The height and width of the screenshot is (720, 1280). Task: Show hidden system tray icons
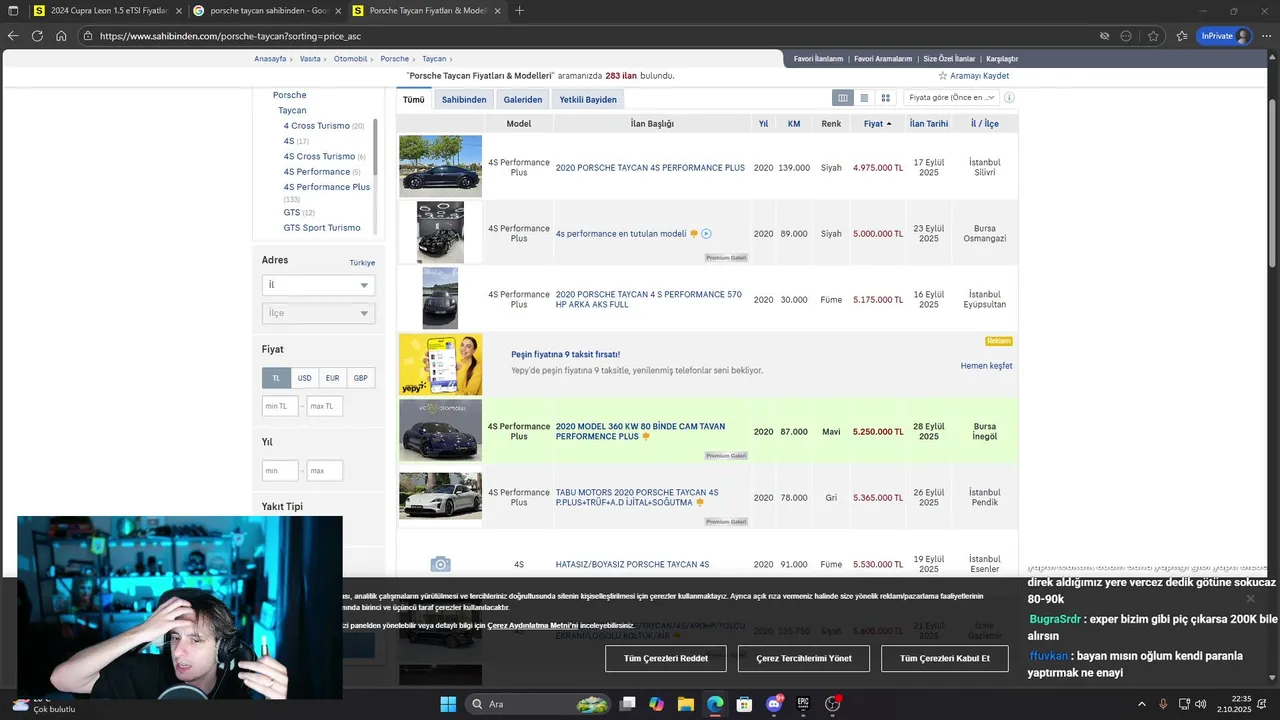point(1142,704)
